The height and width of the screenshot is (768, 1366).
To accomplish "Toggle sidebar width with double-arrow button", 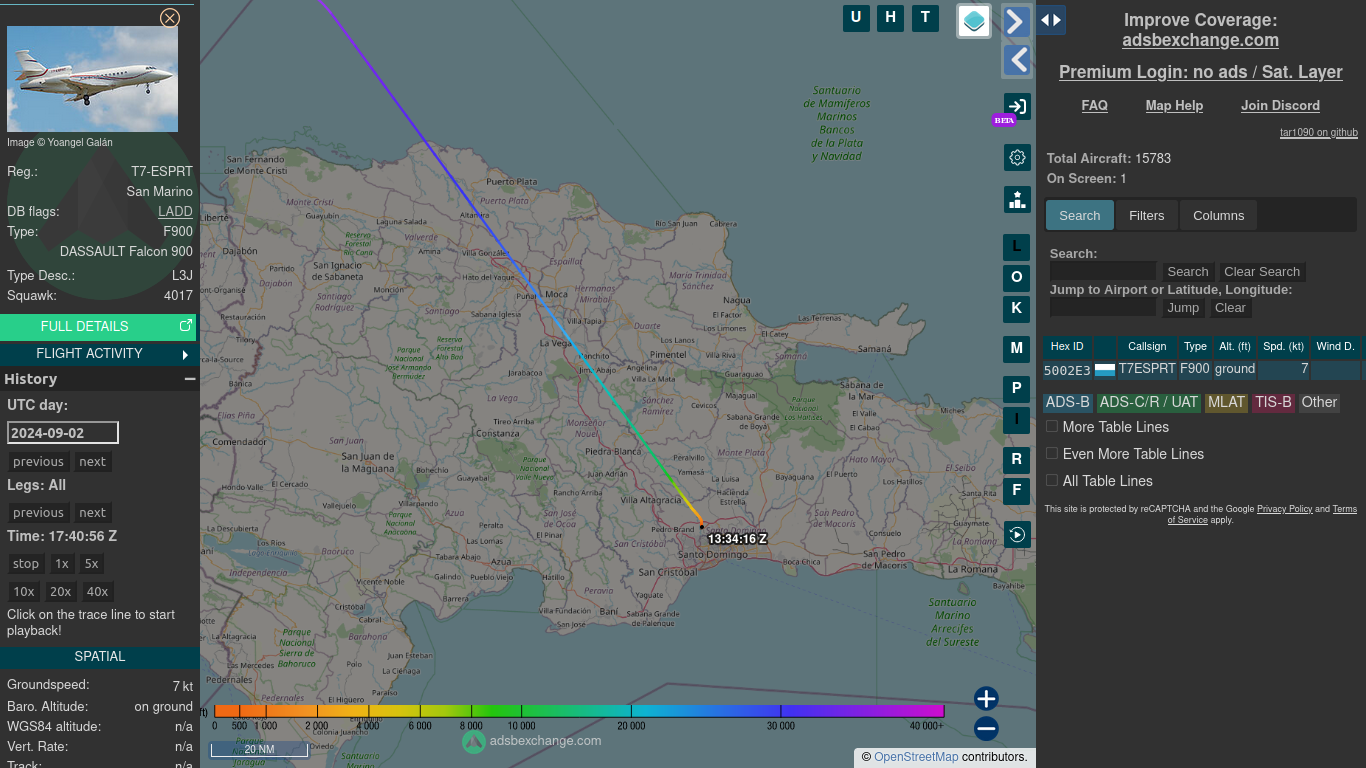I will coord(1051,20).
